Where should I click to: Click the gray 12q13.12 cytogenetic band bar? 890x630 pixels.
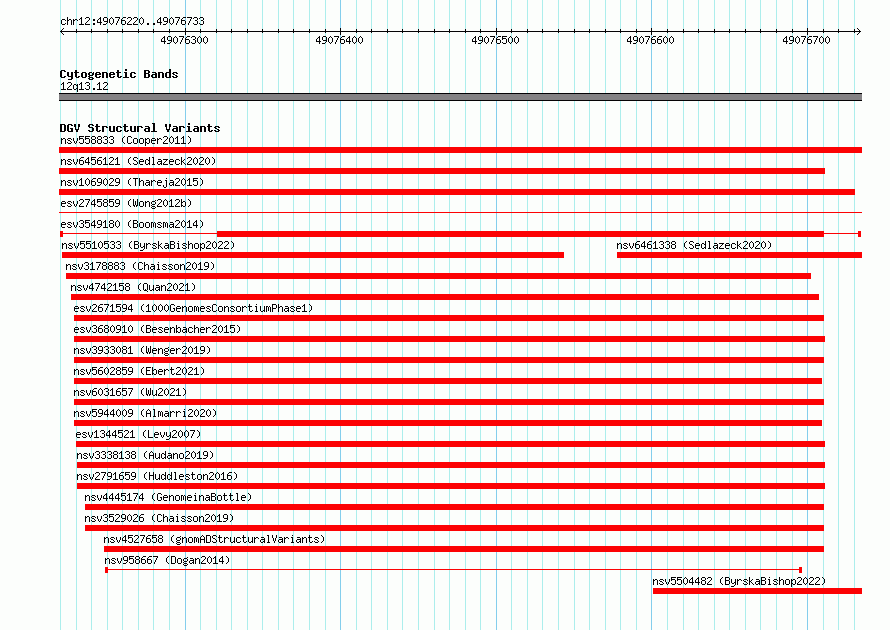pos(460,97)
